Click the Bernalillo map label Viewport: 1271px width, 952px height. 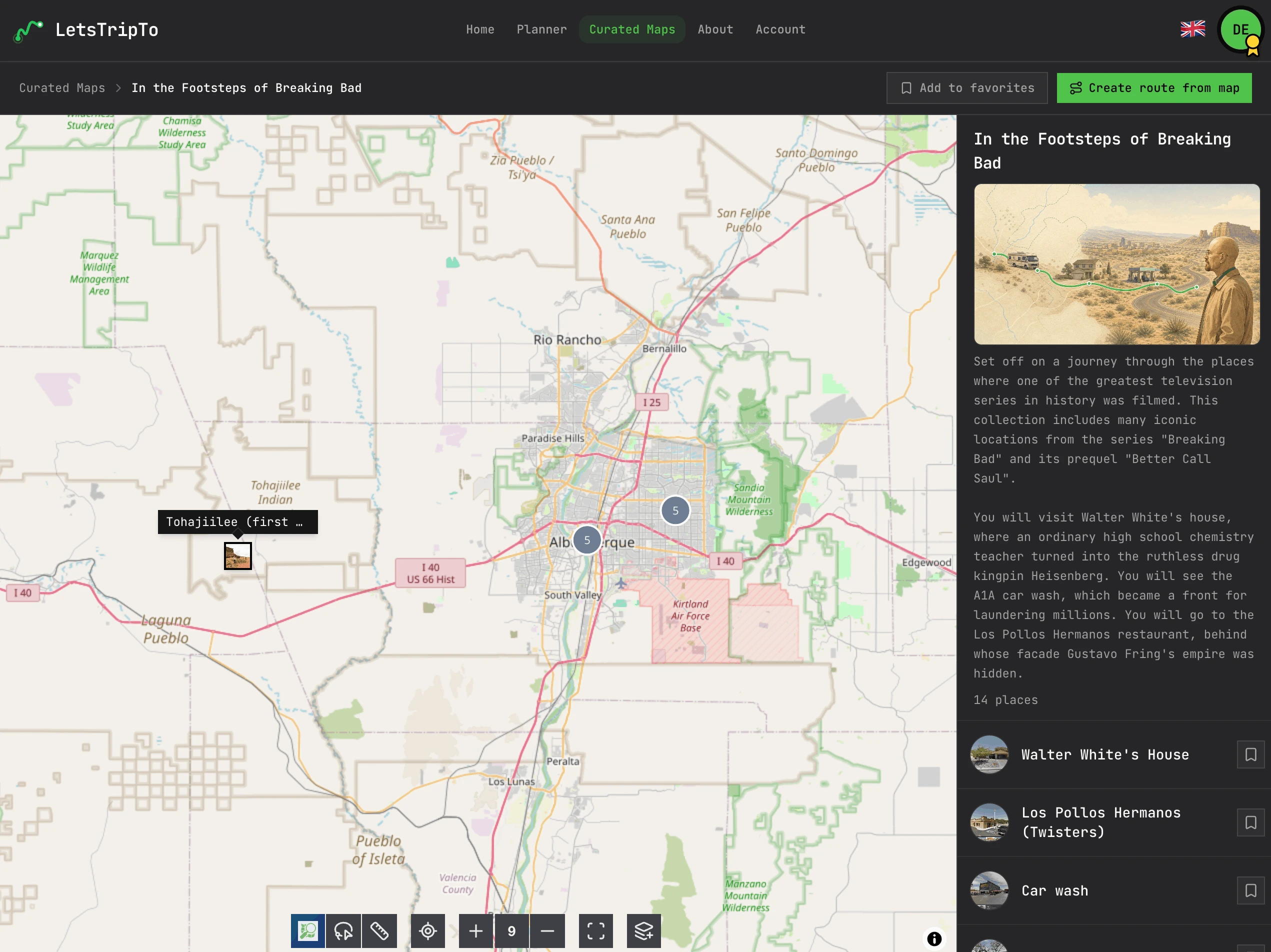click(664, 348)
